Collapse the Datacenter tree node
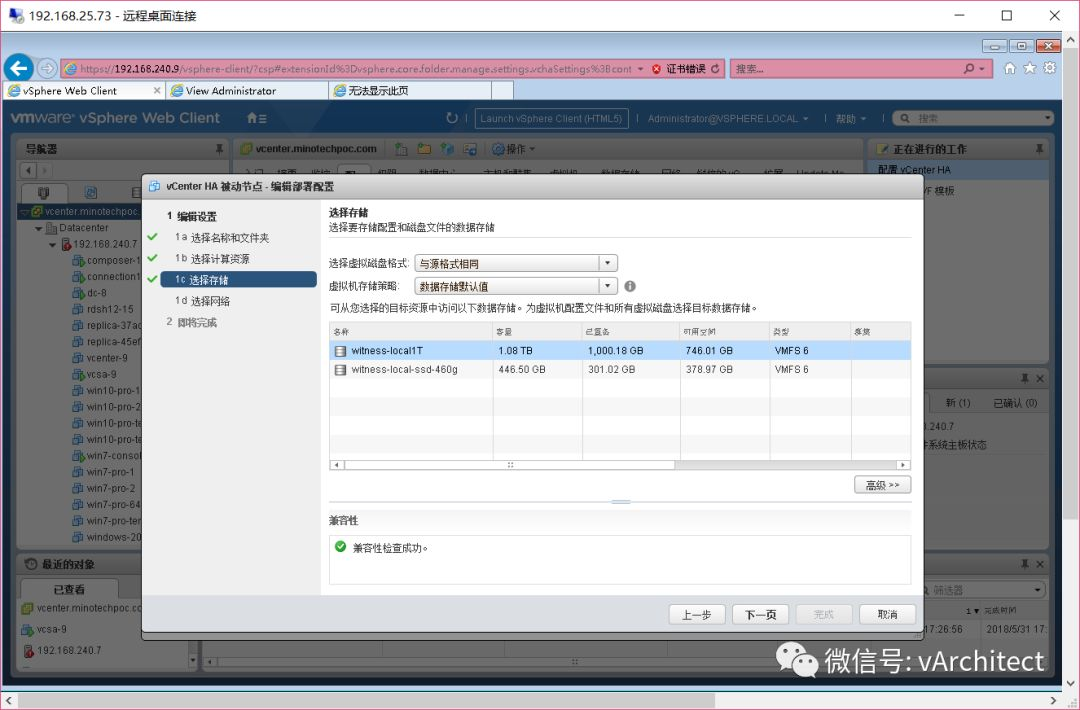Image resolution: width=1080 pixels, height=710 pixels. (x=39, y=228)
